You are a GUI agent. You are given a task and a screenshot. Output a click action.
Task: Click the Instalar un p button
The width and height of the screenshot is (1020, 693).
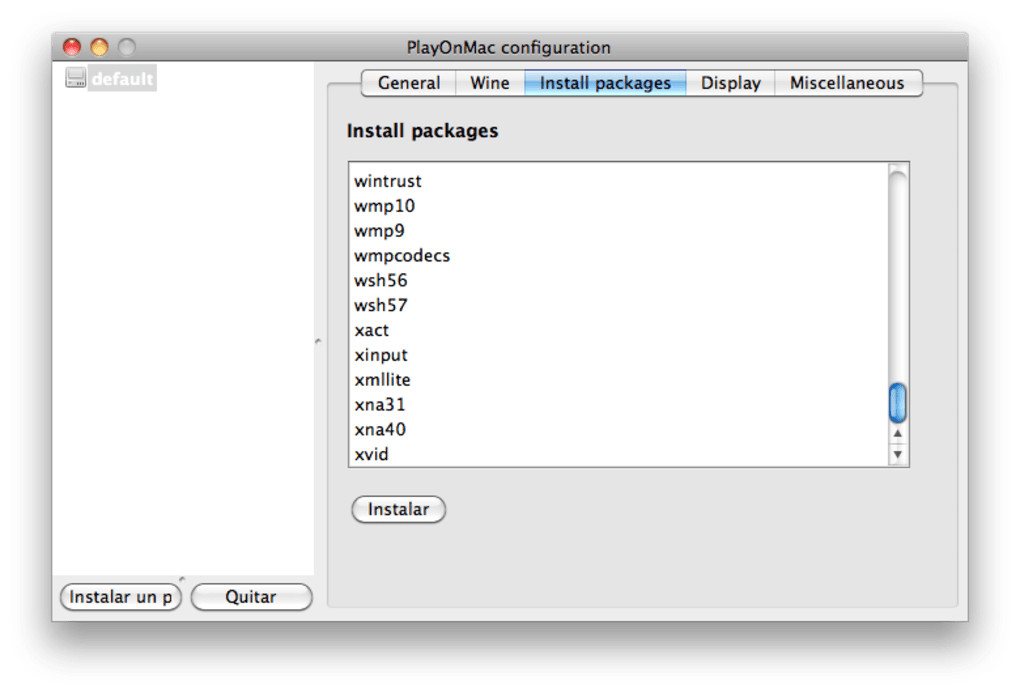pyautogui.click(x=121, y=597)
